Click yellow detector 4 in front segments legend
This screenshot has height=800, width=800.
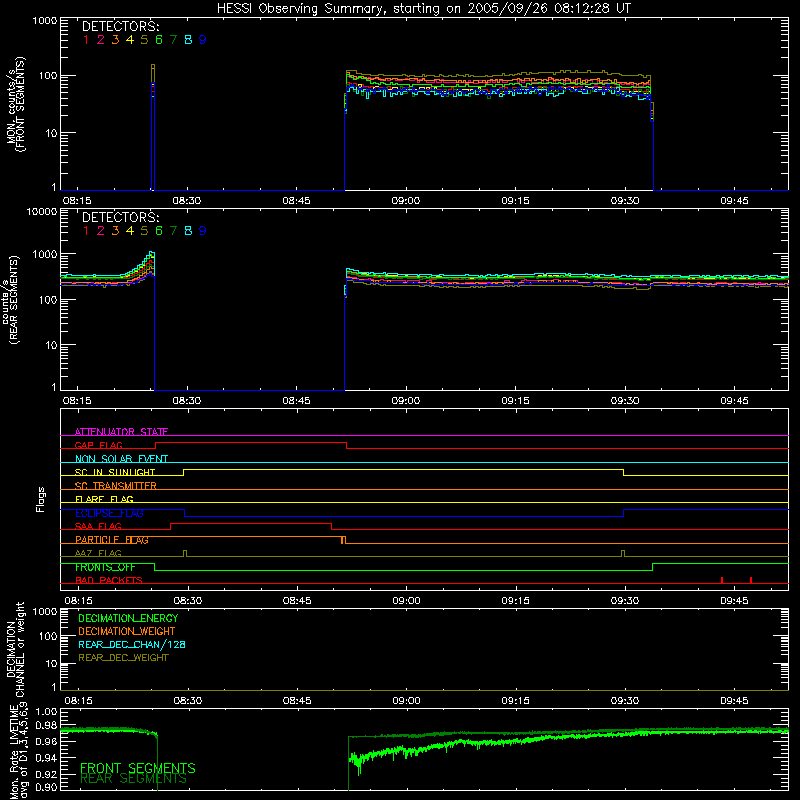click(130, 40)
